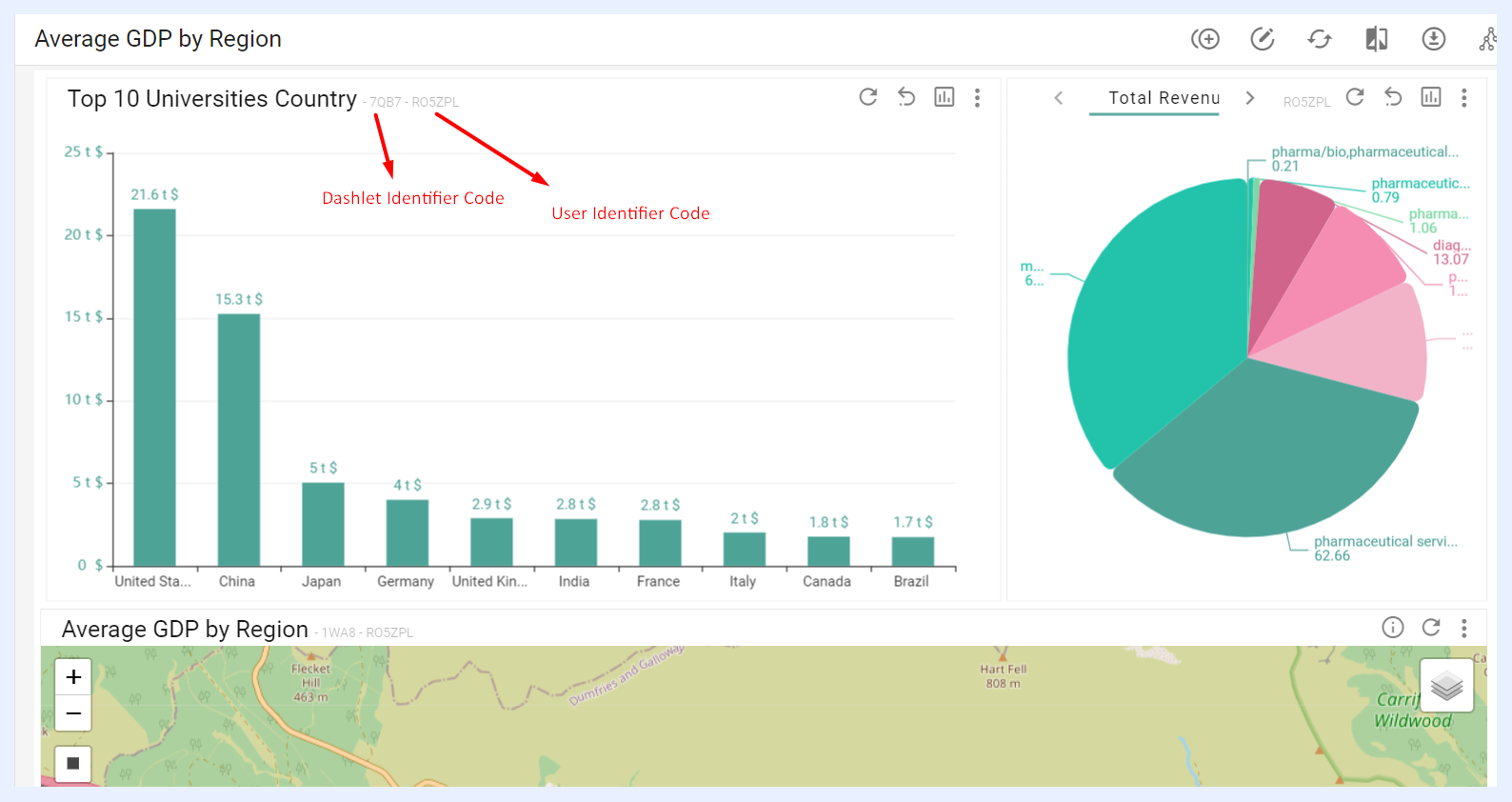Viewport: 1512px width, 802px height.
Task: Click the Brazil bar in chart
Action: (913, 551)
